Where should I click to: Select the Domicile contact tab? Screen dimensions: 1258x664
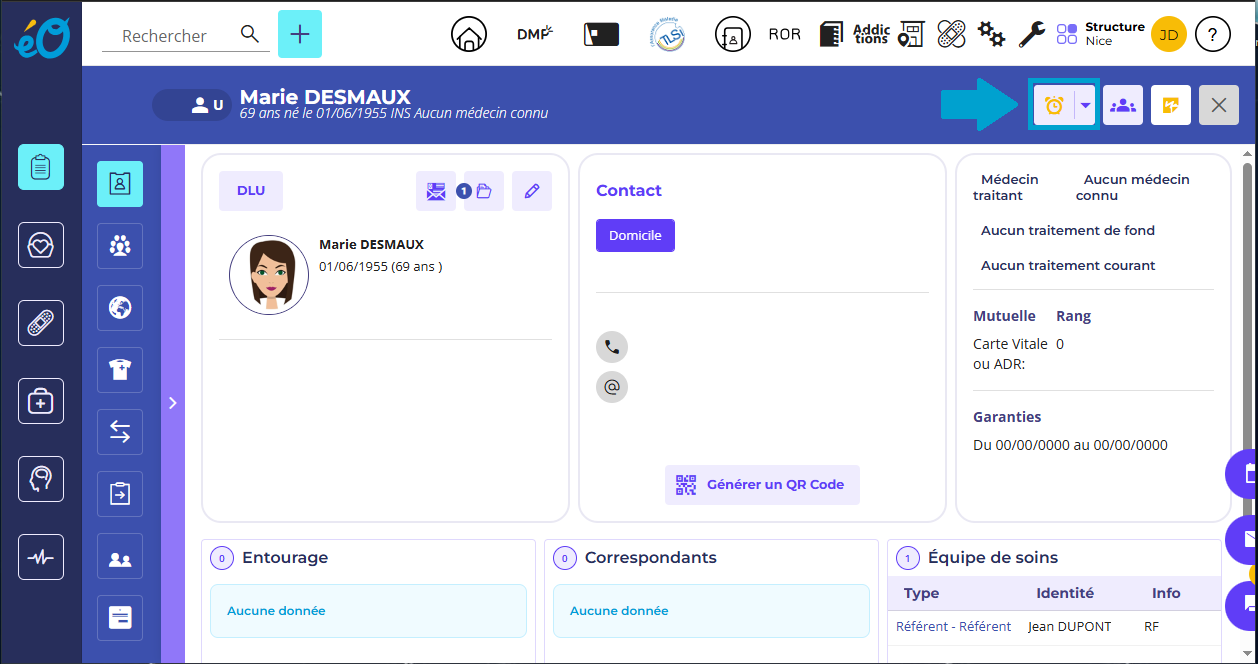(x=635, y=236)
